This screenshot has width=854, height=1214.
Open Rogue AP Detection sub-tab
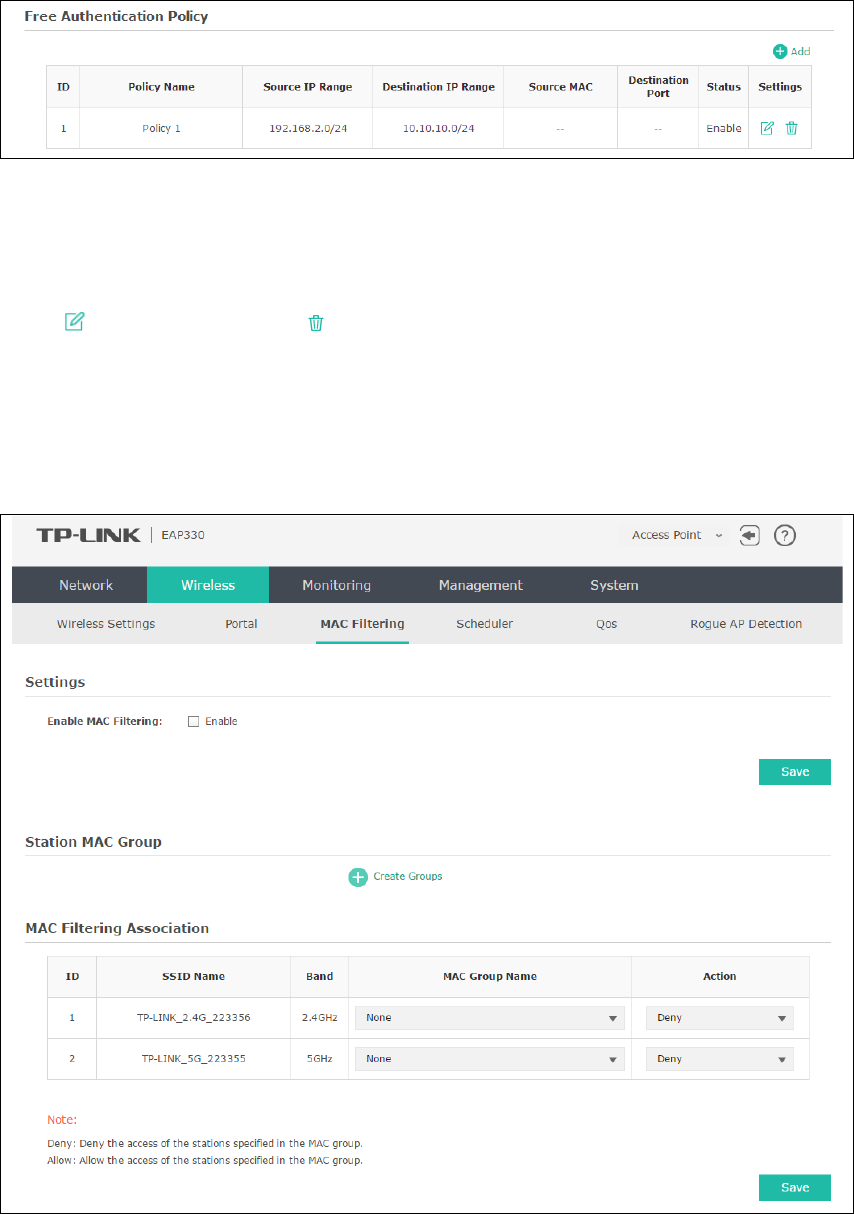point(746,624)
